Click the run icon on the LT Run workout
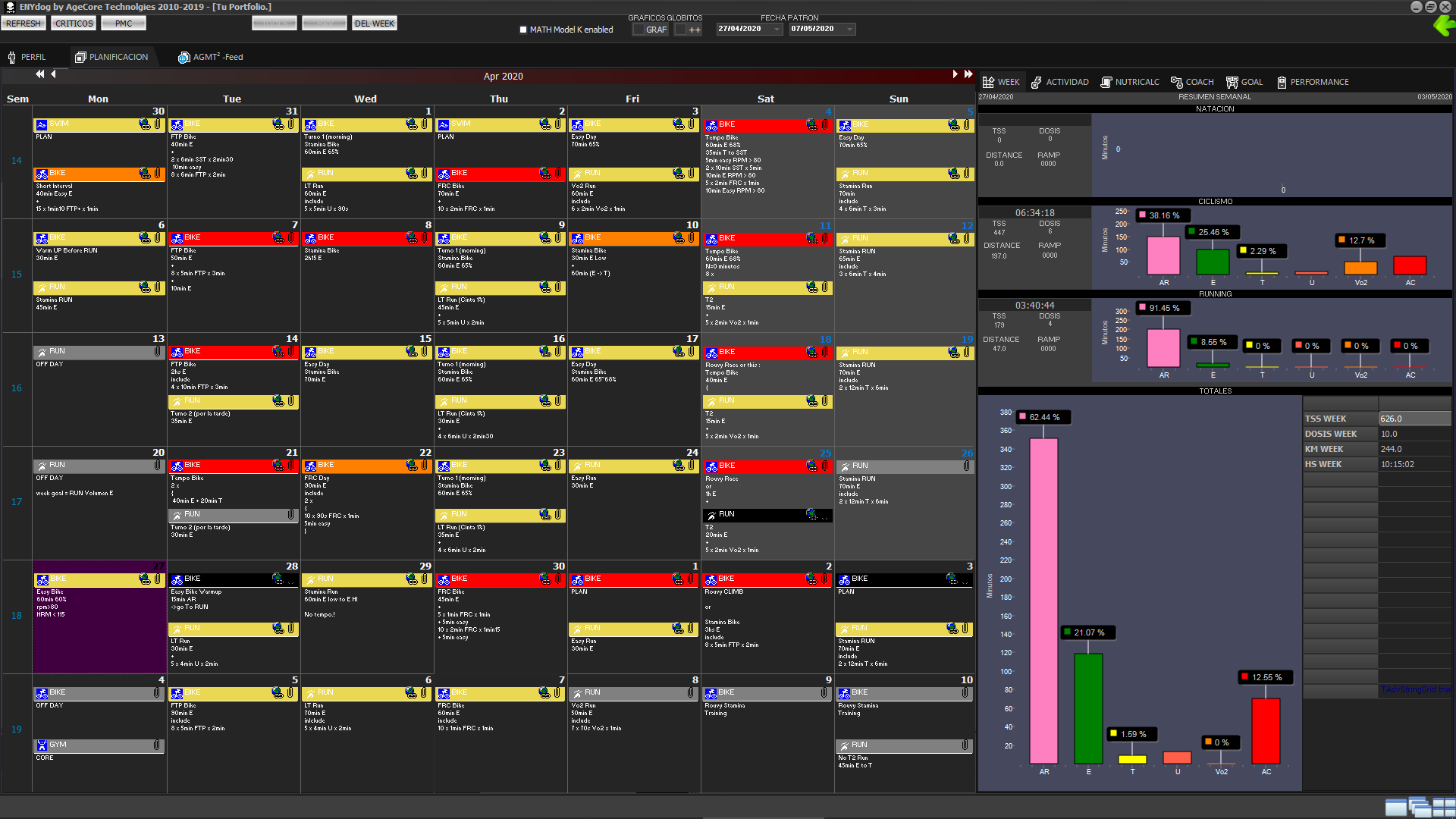 (309, 173)
